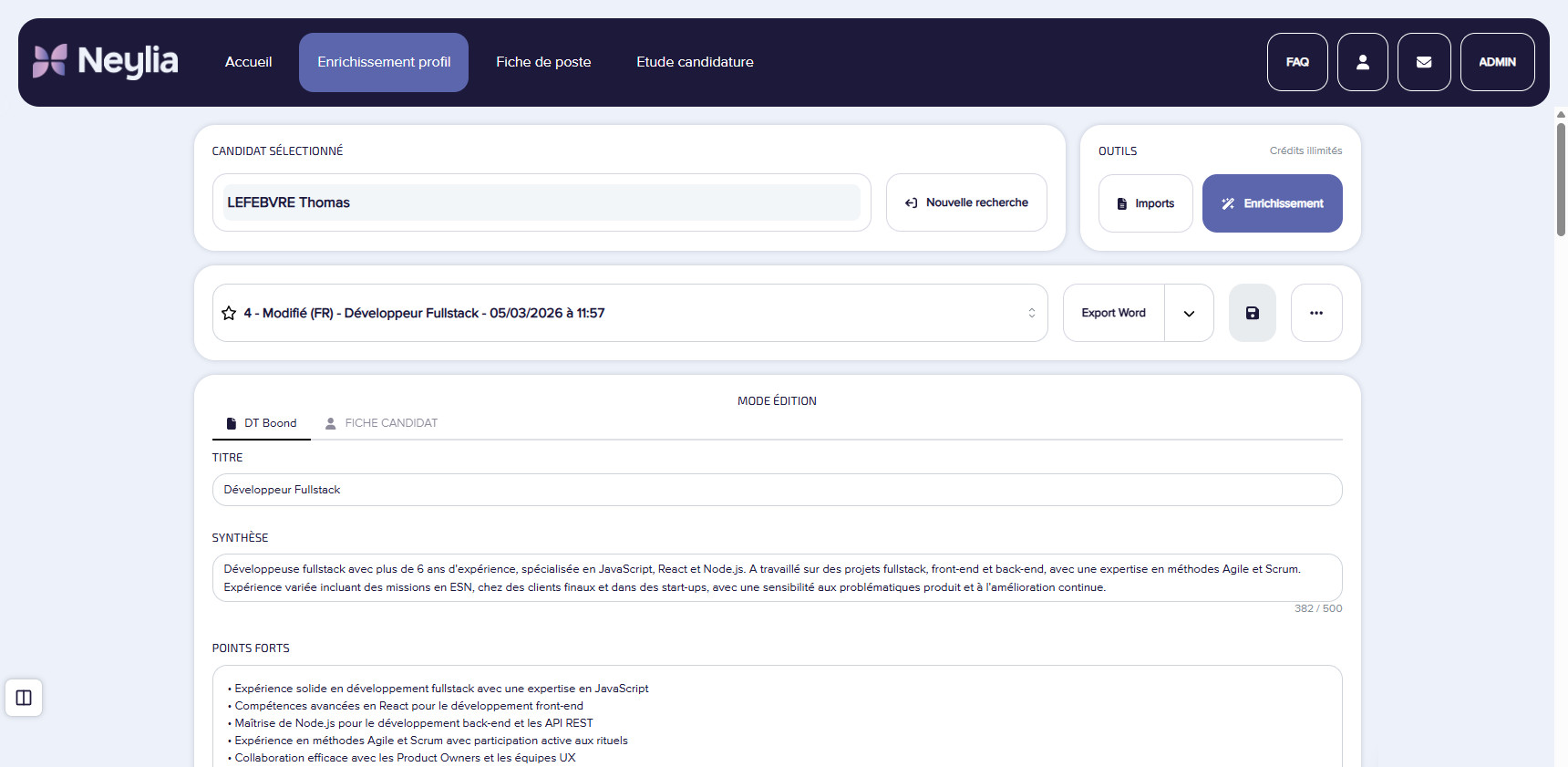Open the three-dots more options menu
The width and height of the screenshot is (1568, 767).
(1315, 313)
